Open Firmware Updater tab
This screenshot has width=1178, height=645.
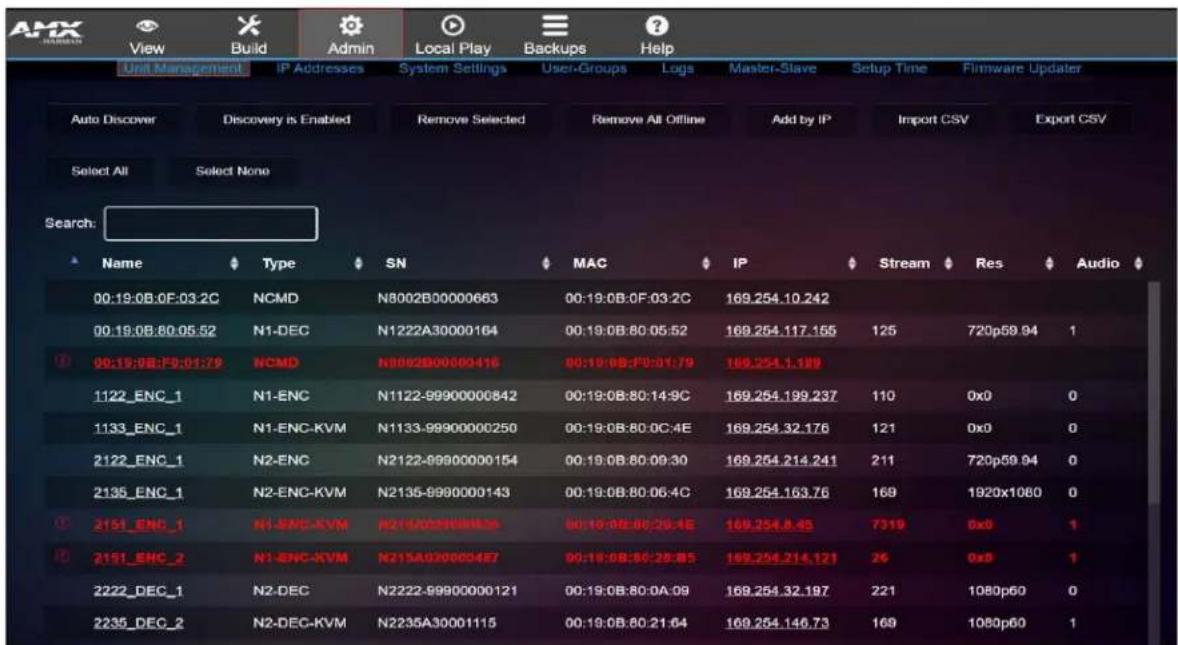1022,68
